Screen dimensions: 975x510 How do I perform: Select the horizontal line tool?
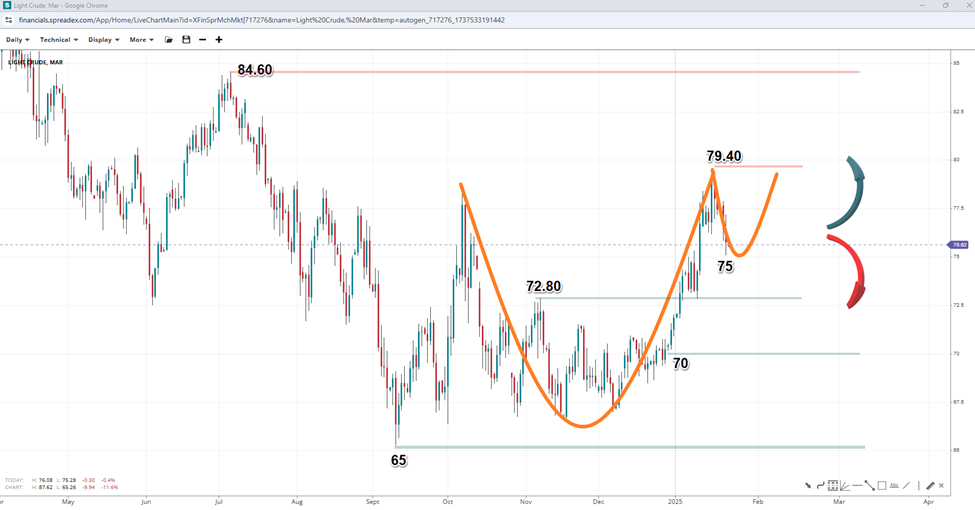857,485
